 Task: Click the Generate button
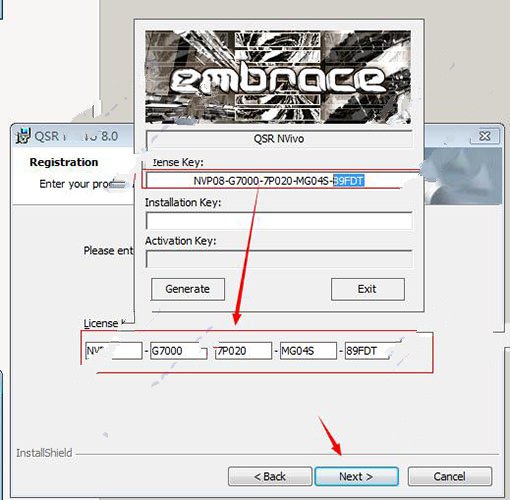tap(188, 289)
